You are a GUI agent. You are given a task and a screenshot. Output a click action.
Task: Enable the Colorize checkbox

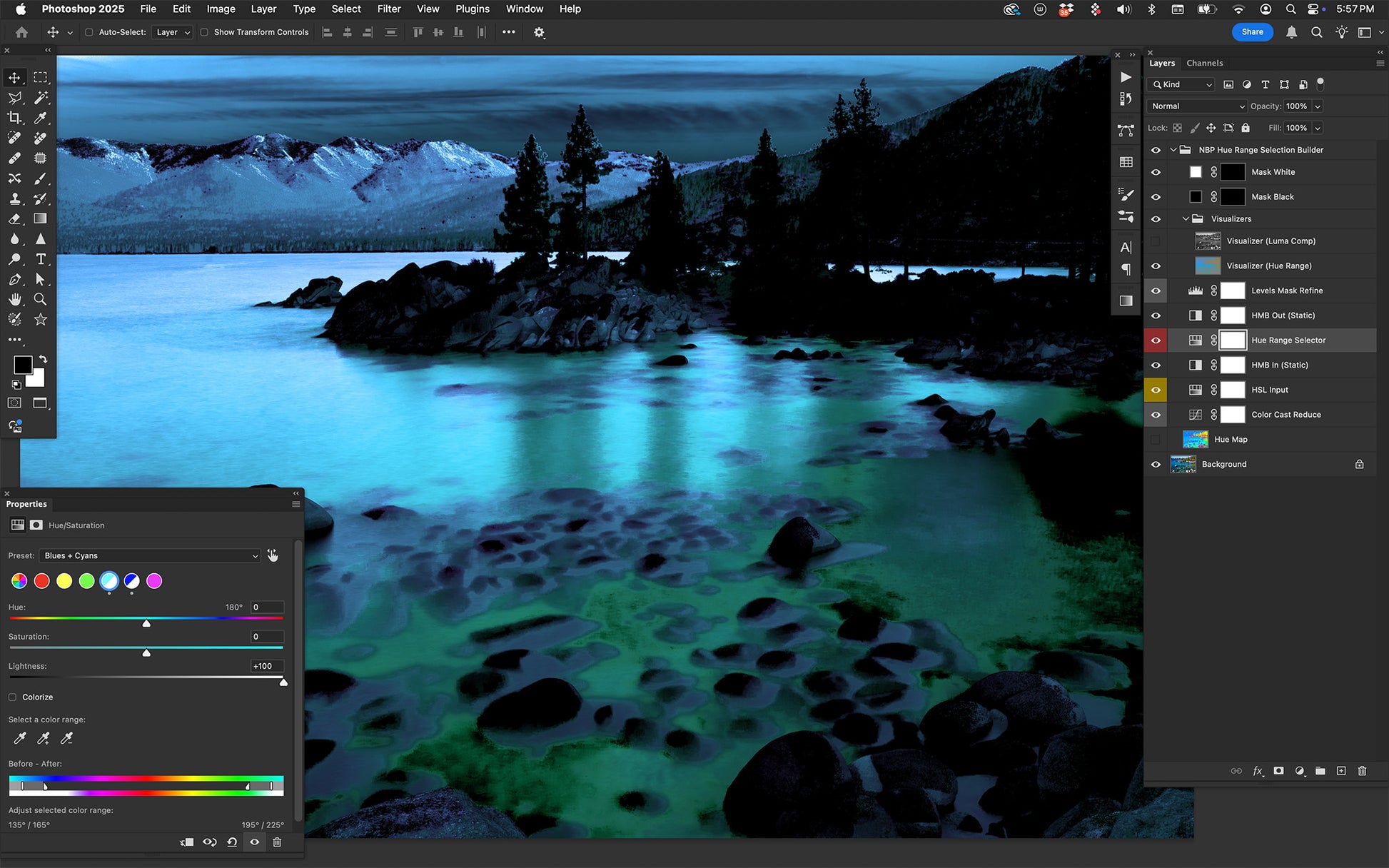[x=12, y=697]
